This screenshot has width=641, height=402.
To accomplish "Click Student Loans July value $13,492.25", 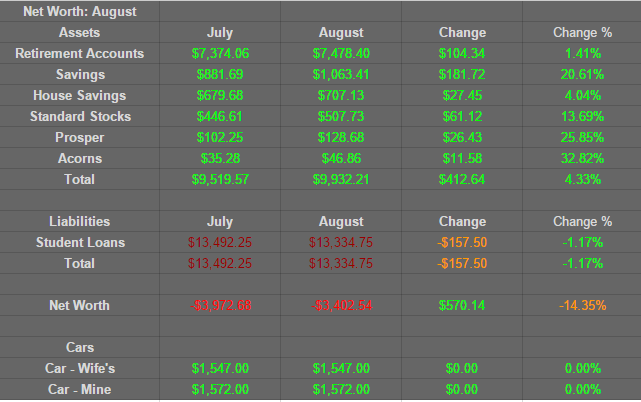I will pos(220,243).
